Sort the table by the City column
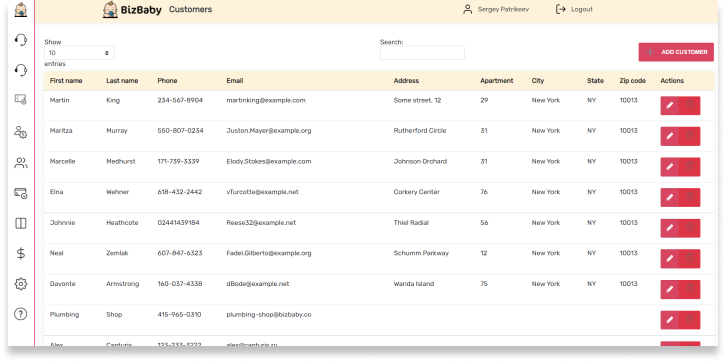 [538, 81]
